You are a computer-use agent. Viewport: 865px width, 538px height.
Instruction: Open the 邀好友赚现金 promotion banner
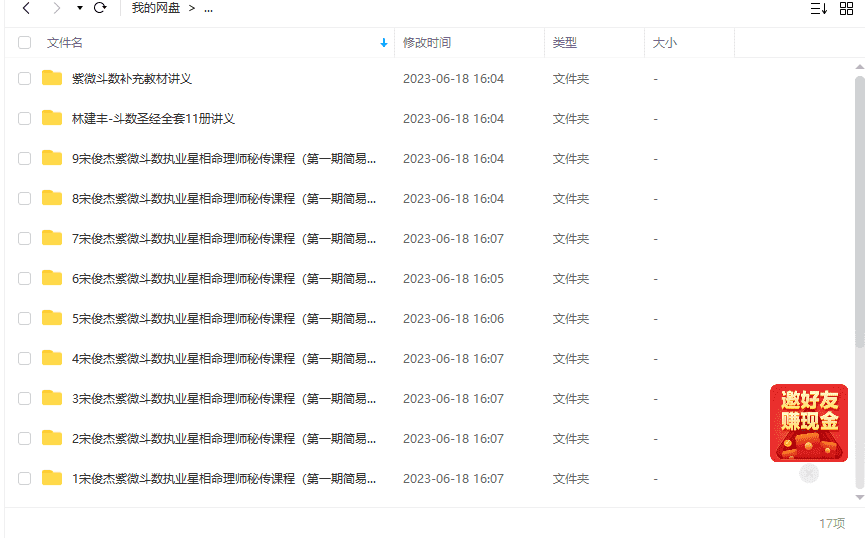808,422
